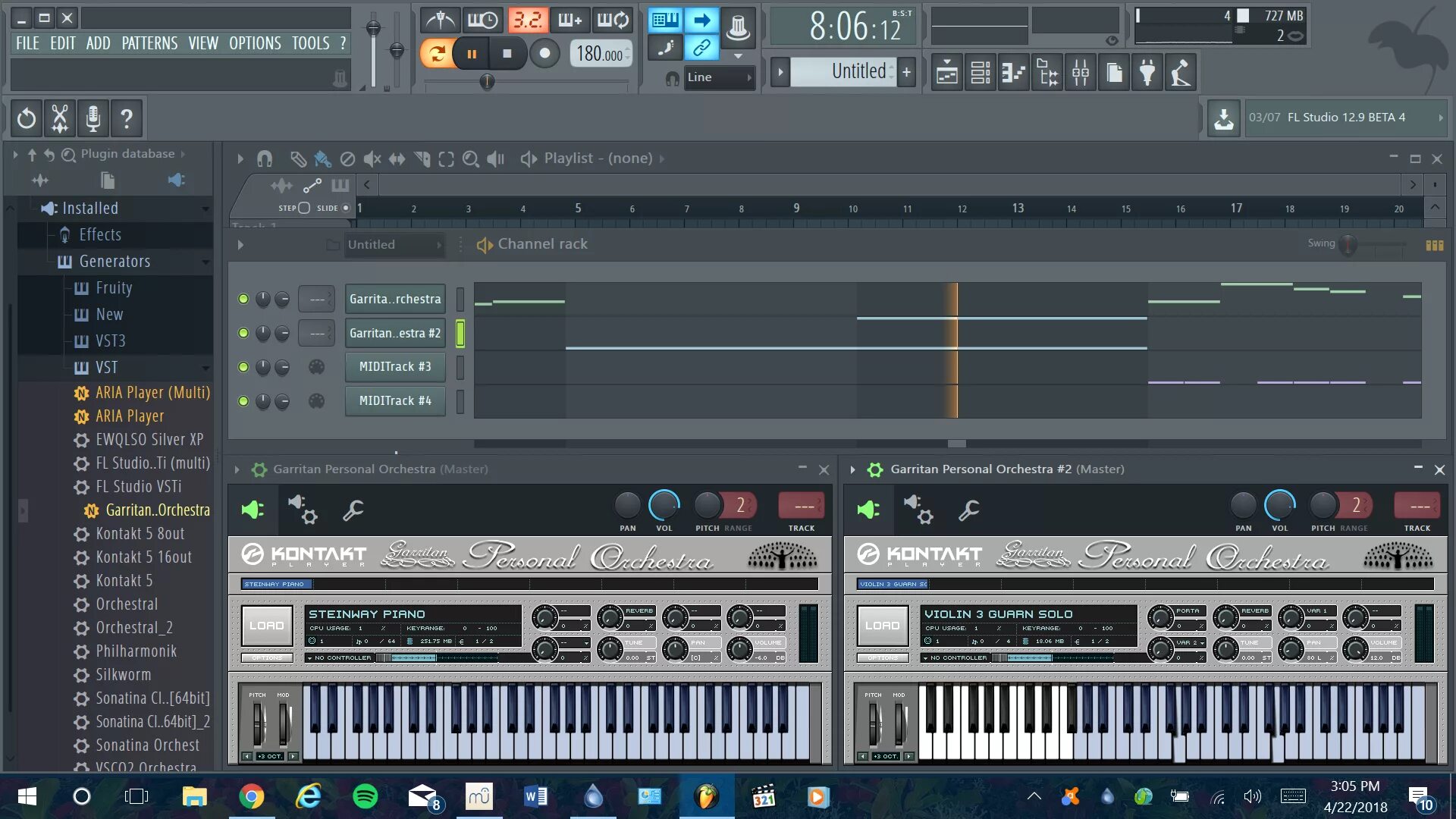Open the Playlist menu arrow

(x=240, y=158)
